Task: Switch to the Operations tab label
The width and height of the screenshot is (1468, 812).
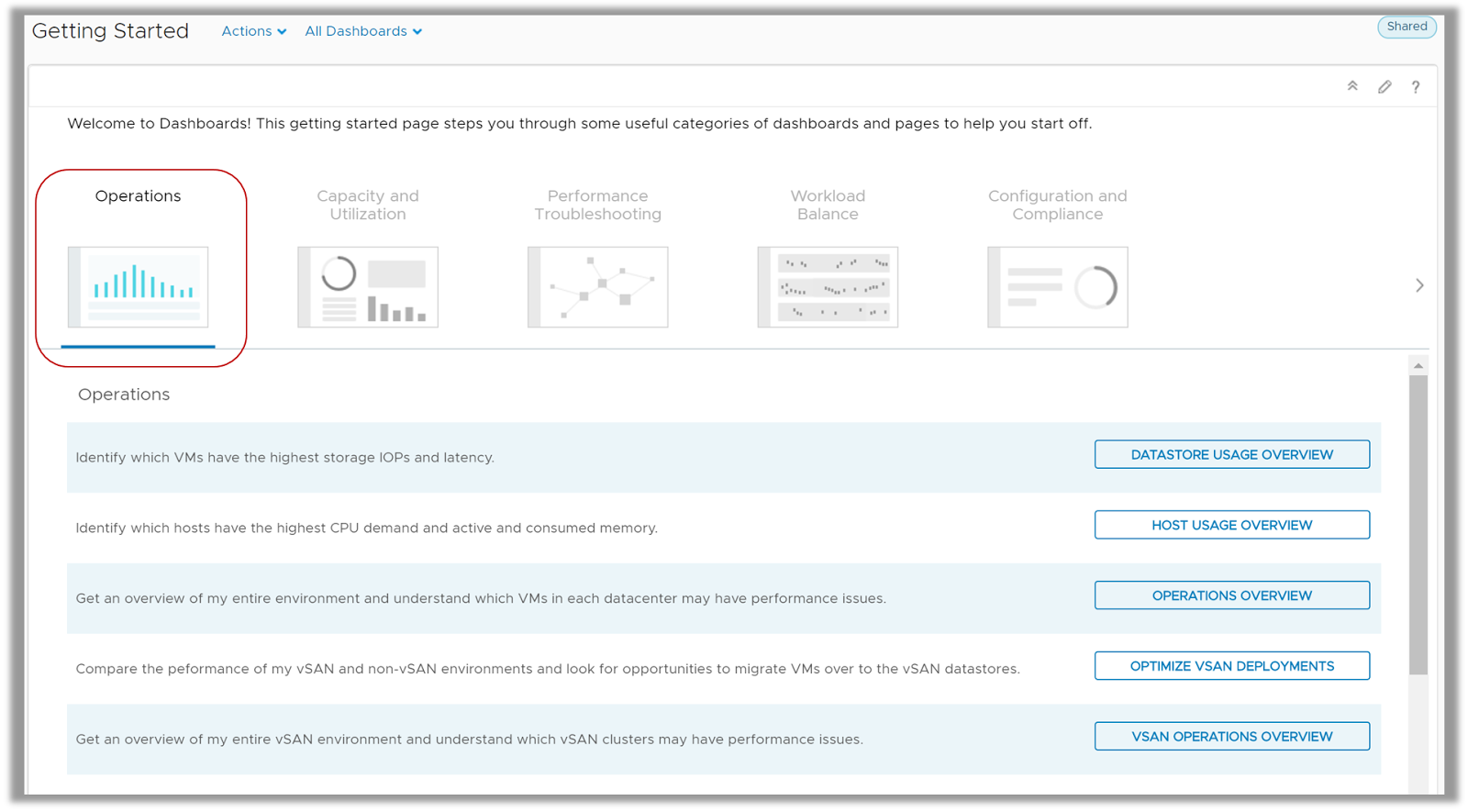Action: click(x=139, y=196)
